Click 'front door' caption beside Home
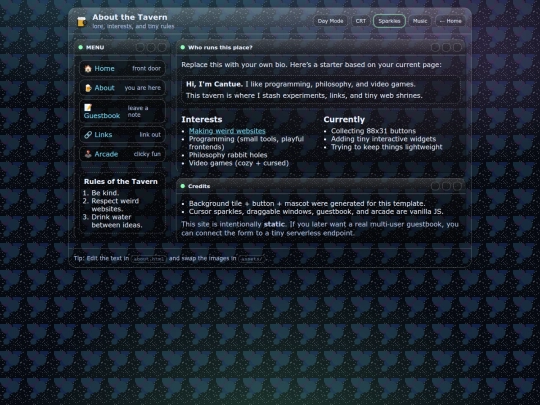540x405 pixels. coord(146,69)
